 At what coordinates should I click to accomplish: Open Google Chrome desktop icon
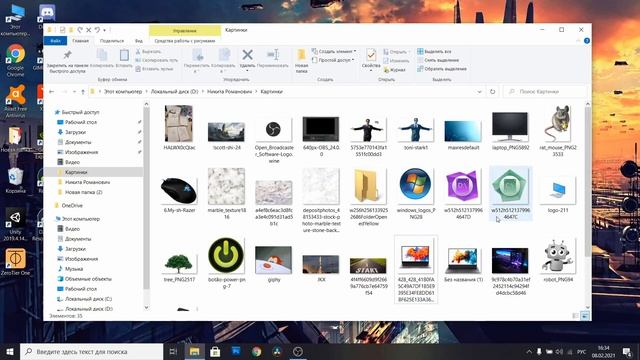15,60
